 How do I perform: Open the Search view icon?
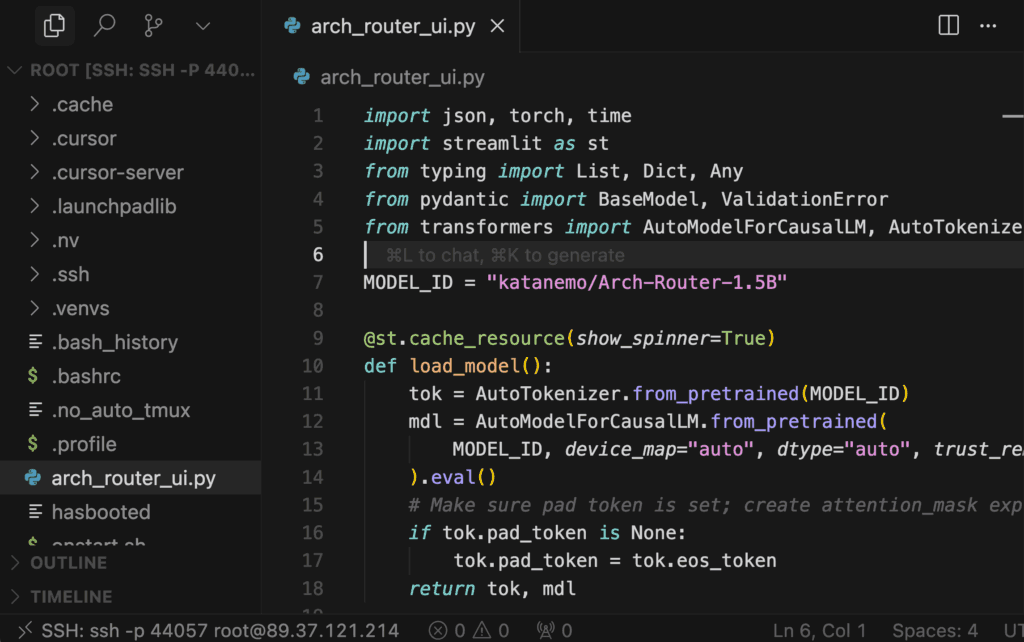(104, 26)
